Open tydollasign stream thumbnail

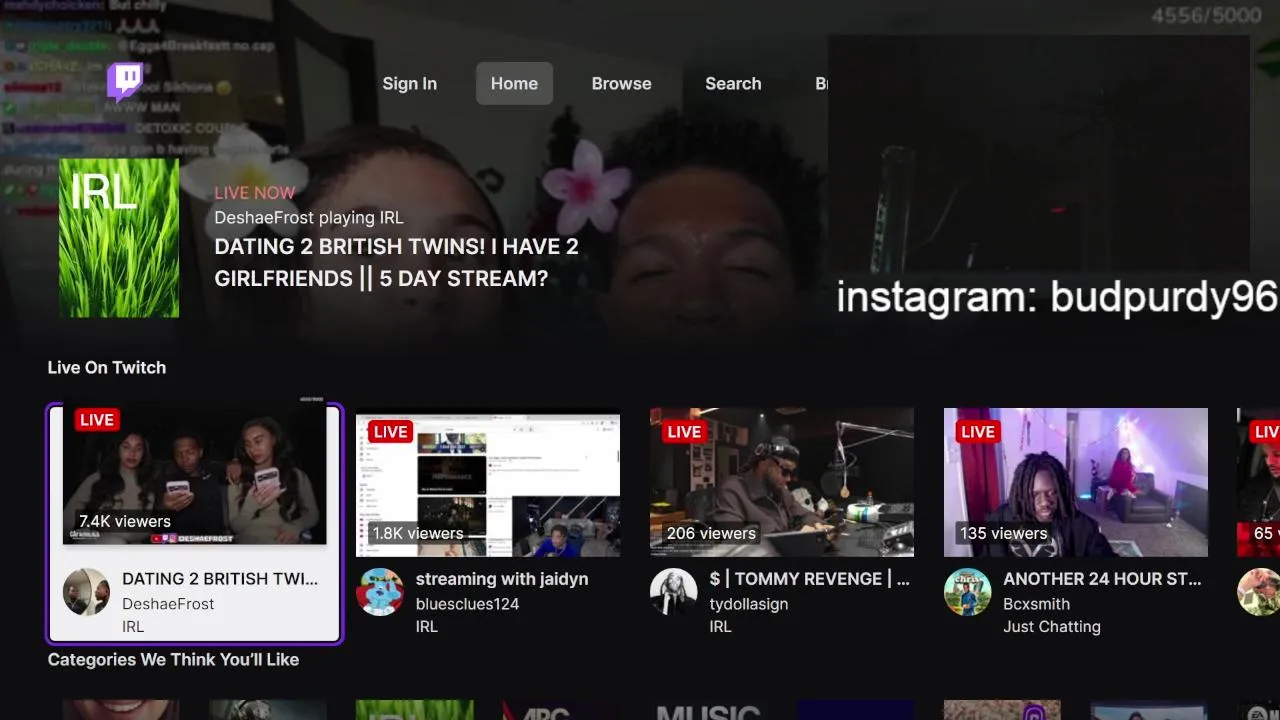point(782,482)
